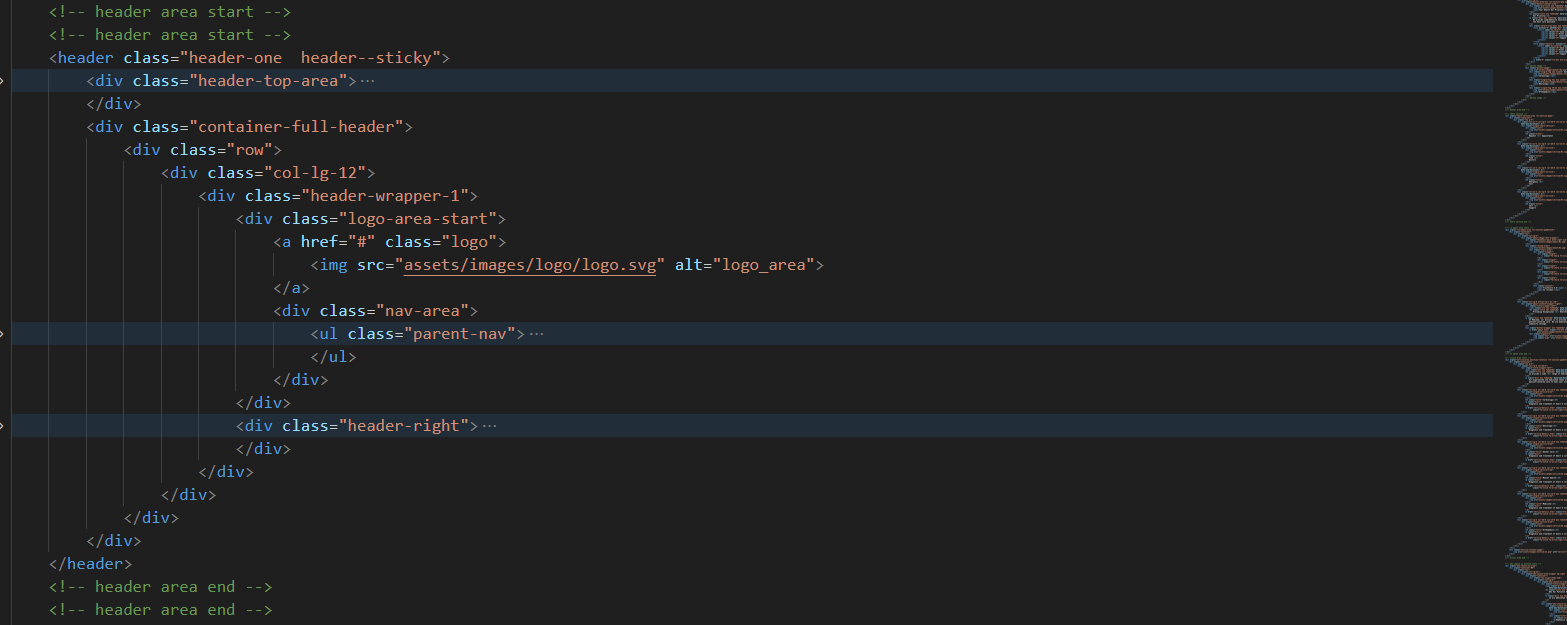
Task: Click the last "header area end" comment
Action: click(x=160, y=610)
